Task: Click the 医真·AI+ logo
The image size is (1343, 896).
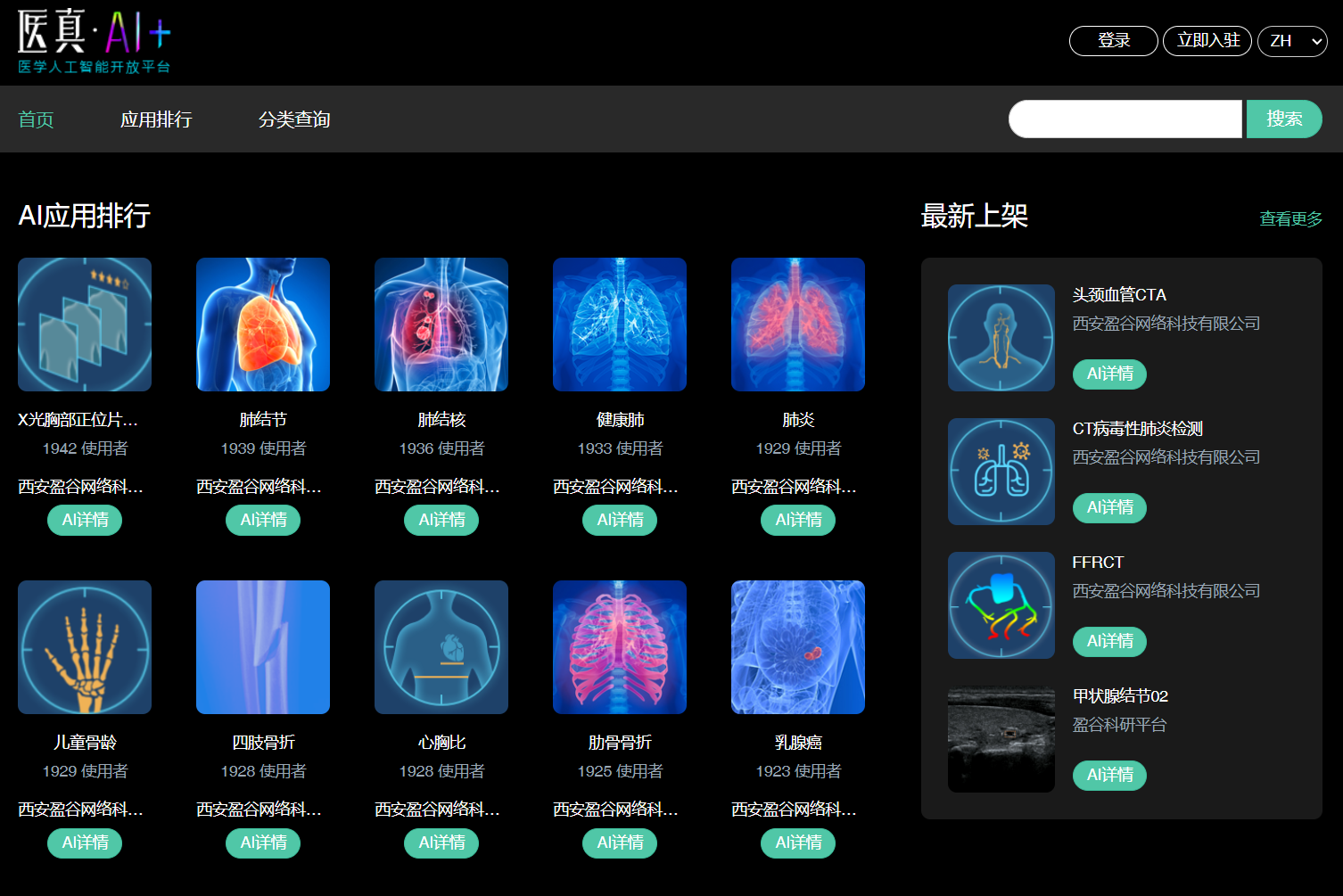Action: tap(95, 42)
